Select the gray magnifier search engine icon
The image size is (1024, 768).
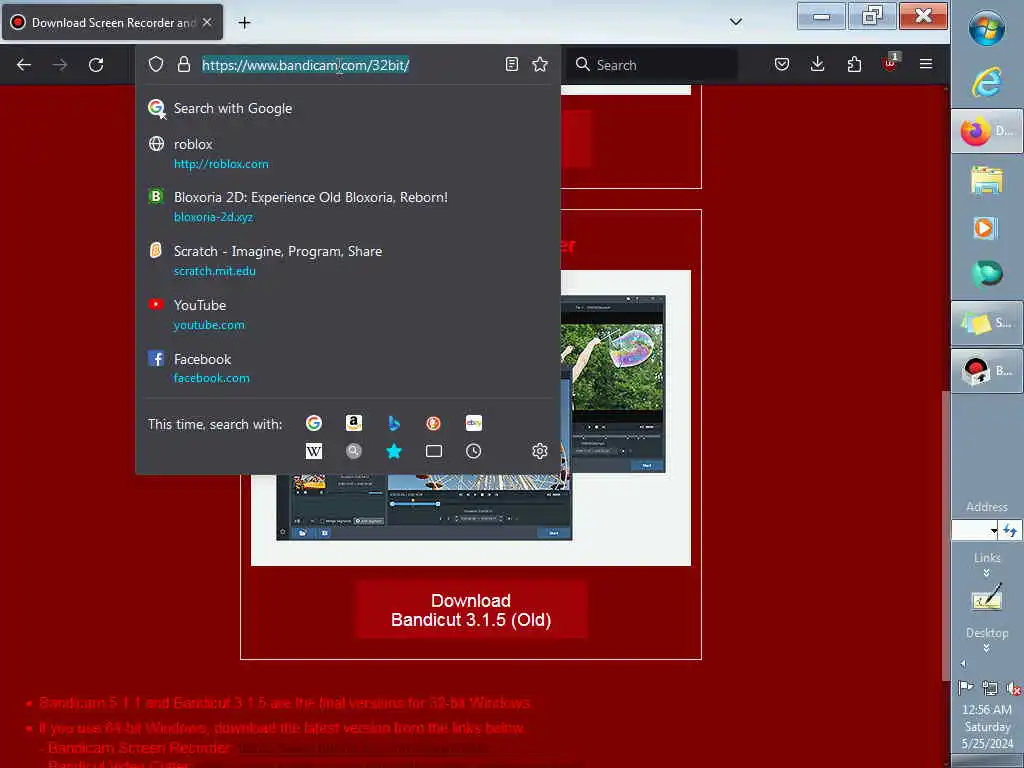coord(354,451)
